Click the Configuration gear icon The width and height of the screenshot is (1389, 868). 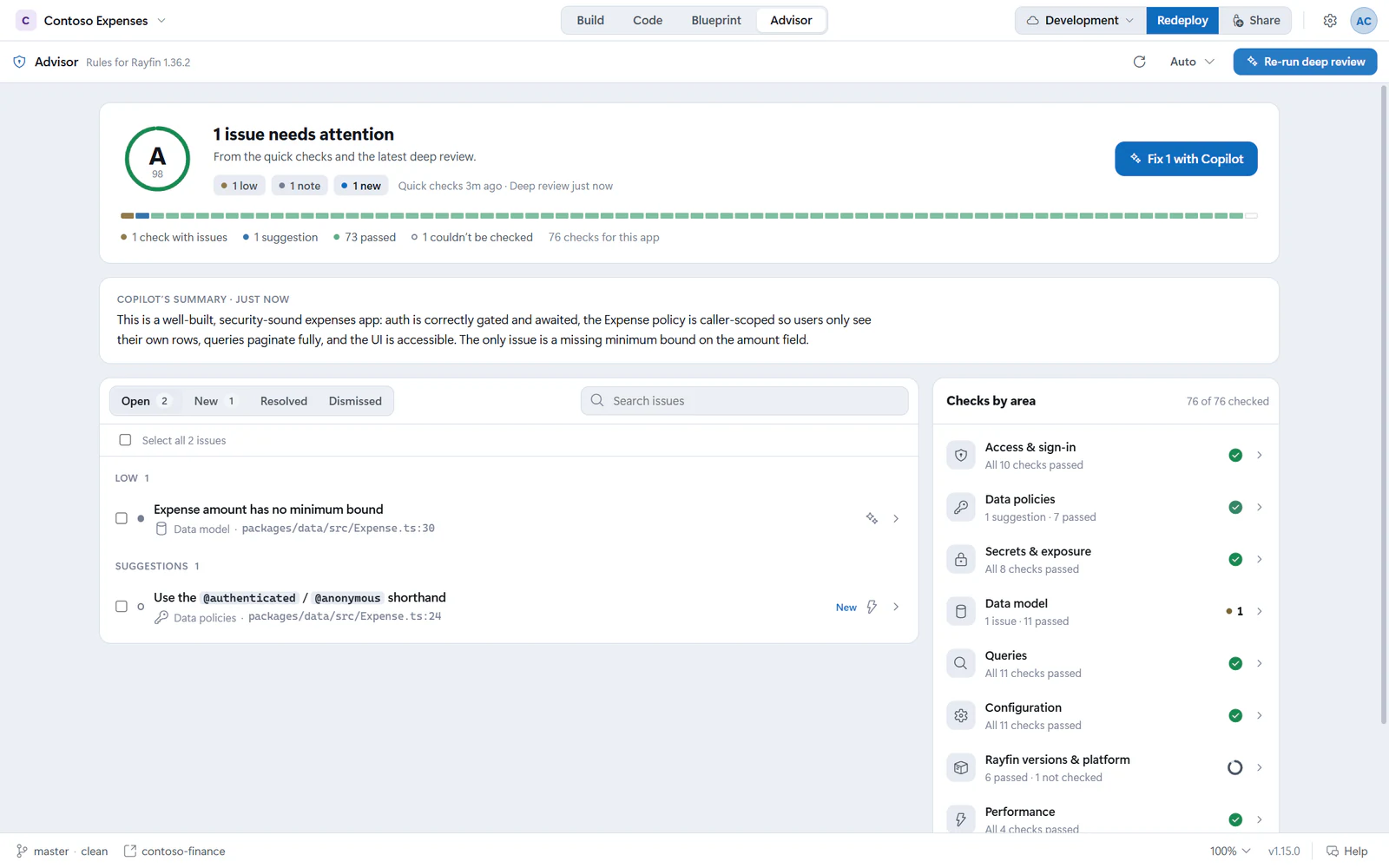(961, 715)
